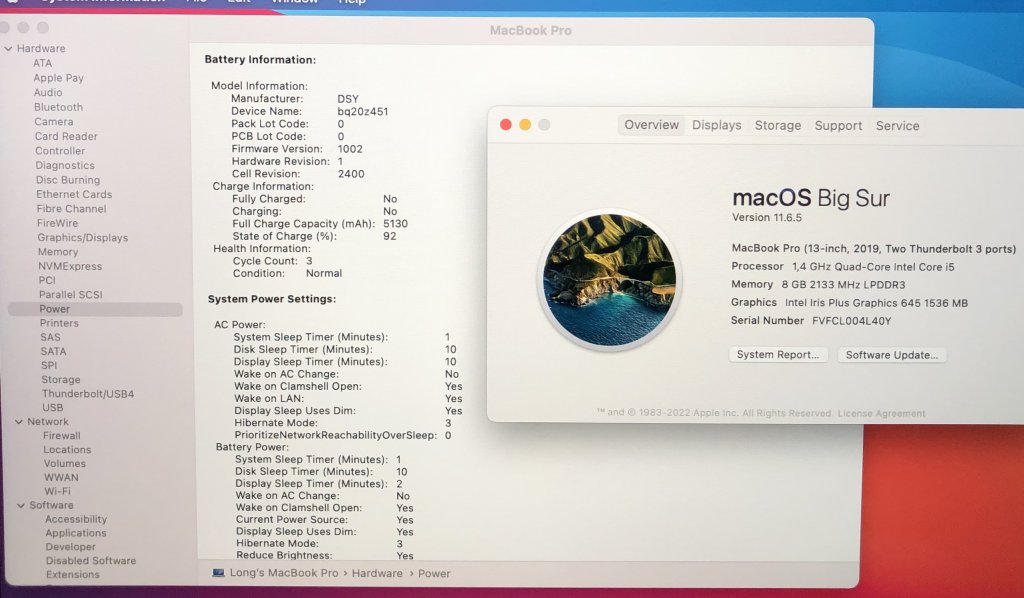The width and height of the screenshot is (1024, 598).
Task: Click Hardware in the bottom path bar
Action: click(x=377, y=573)
